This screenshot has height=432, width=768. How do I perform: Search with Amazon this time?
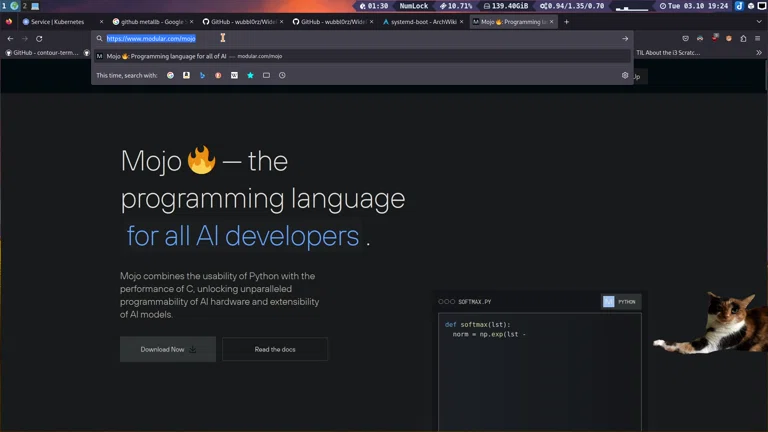[x=187, y=75]
